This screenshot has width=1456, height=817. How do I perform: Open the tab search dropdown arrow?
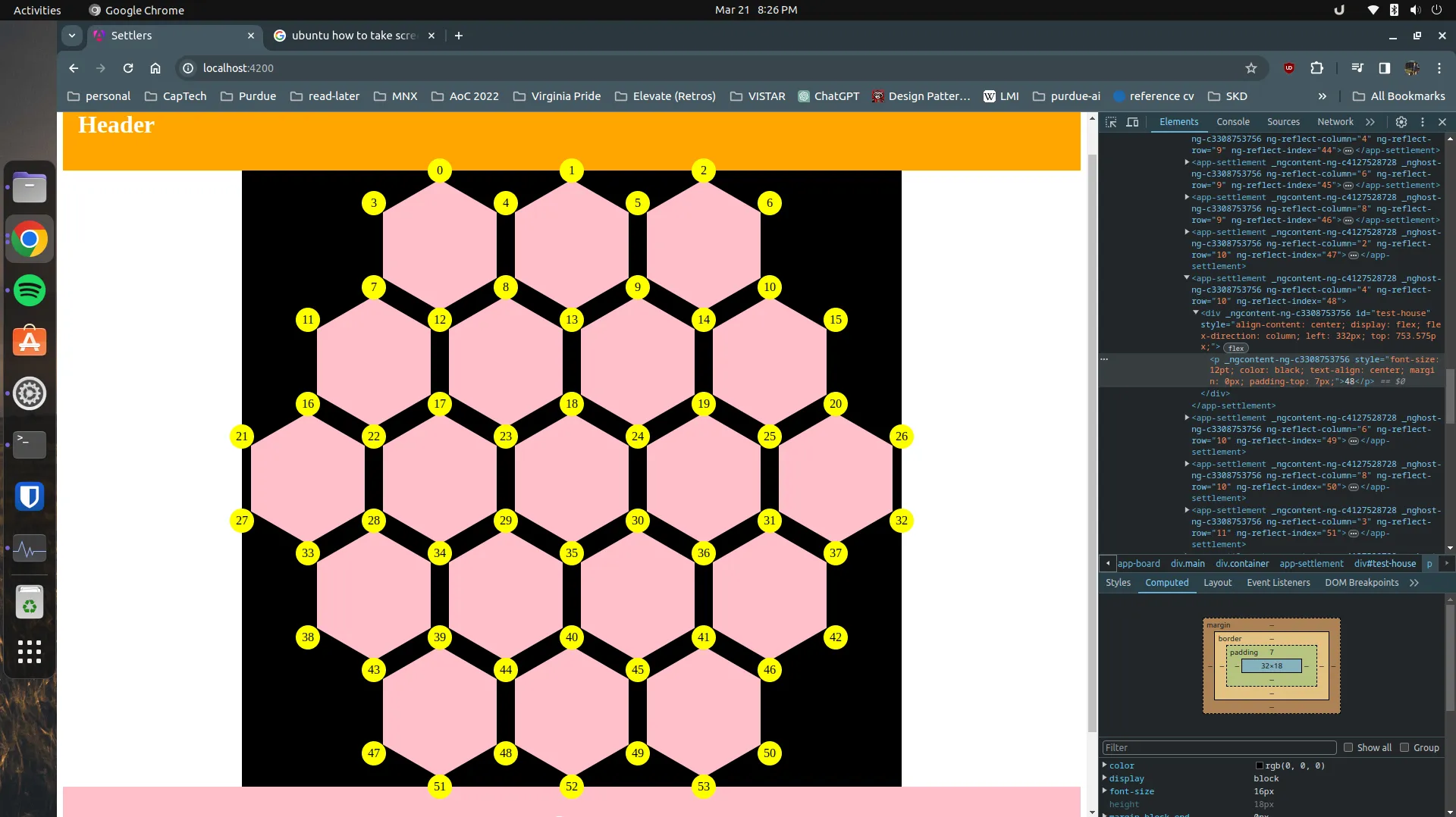72,36
